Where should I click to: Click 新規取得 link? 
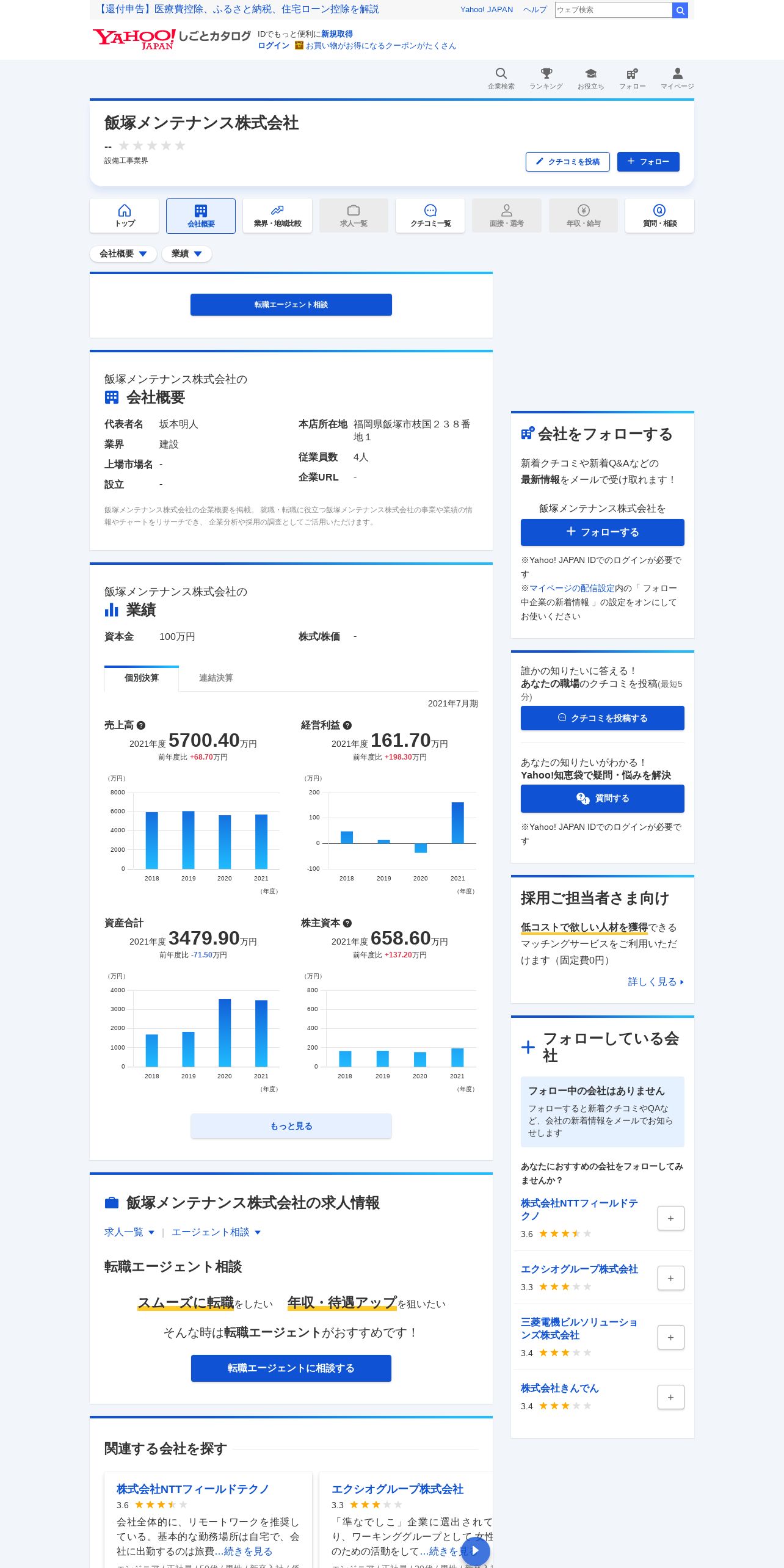click(337, 34)
